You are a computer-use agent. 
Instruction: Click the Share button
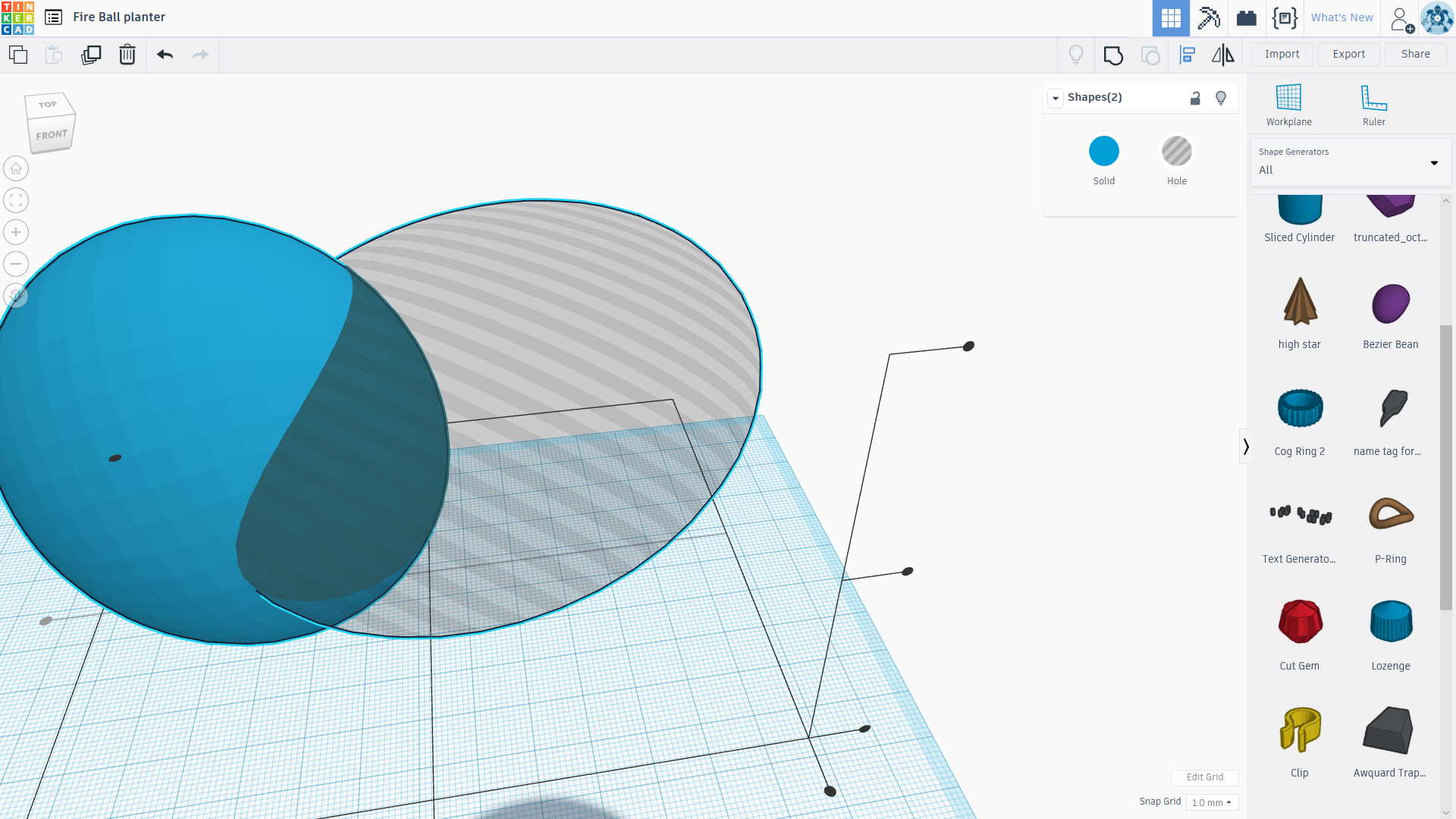coord(1416,55)
